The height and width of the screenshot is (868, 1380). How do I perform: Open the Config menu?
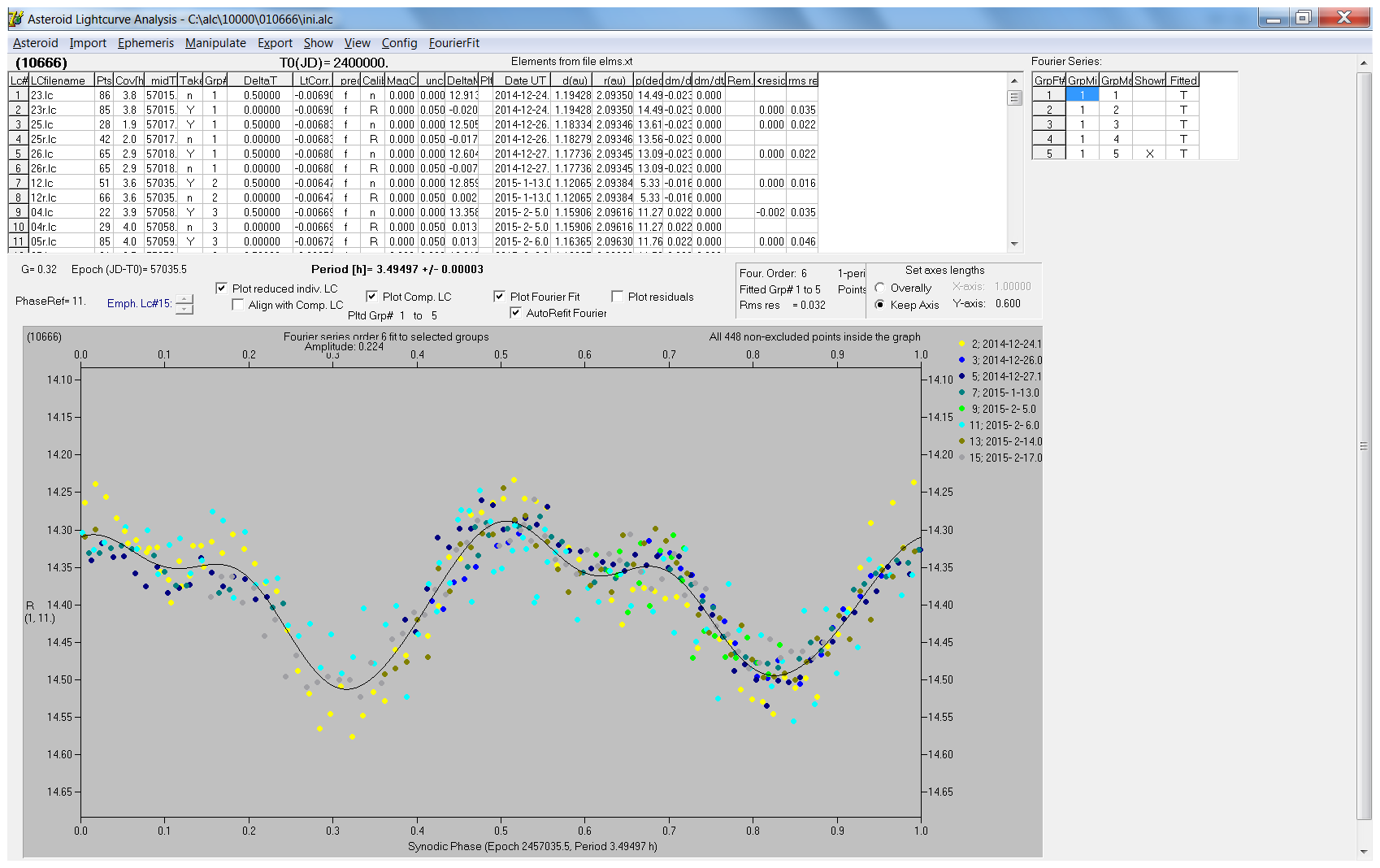(399, 43)
